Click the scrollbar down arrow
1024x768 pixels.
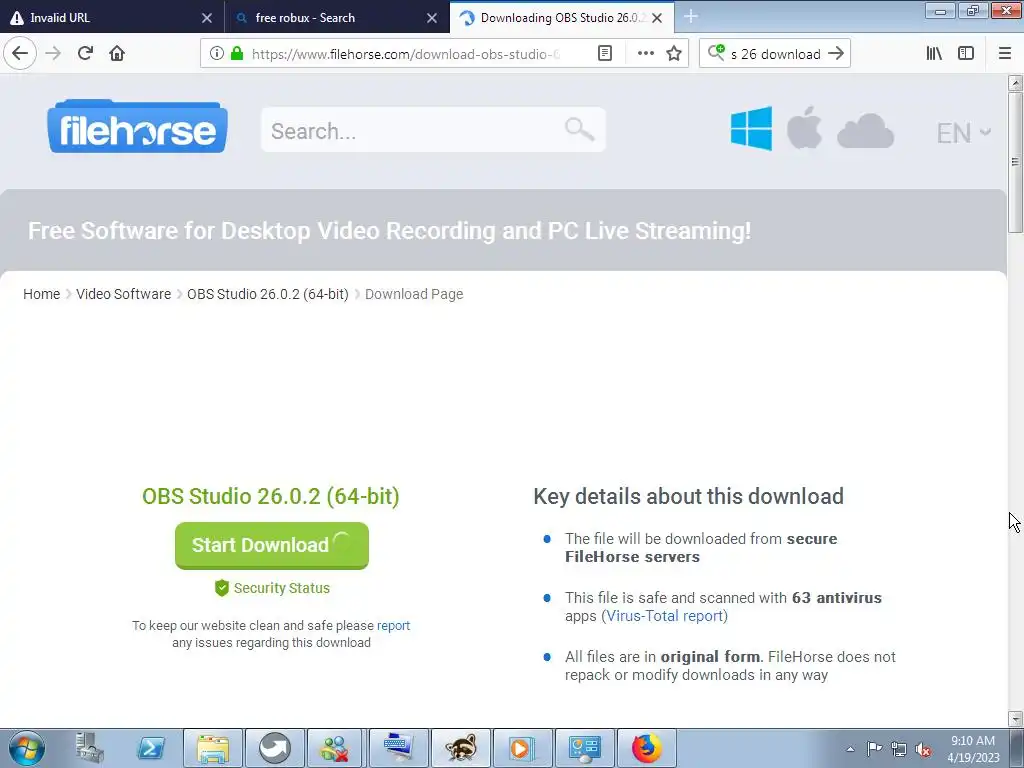1015,719
